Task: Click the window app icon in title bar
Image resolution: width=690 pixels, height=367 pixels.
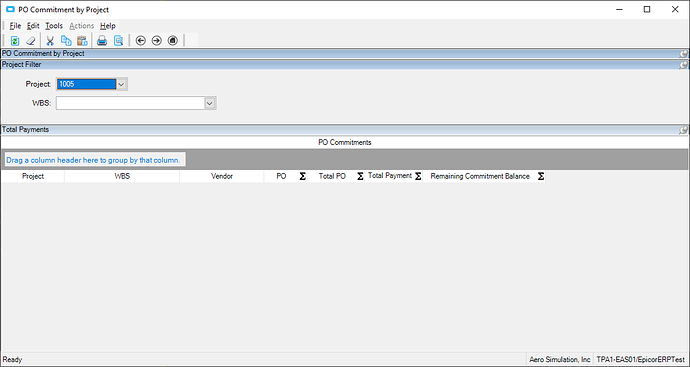Action: (x=10, y=9)
